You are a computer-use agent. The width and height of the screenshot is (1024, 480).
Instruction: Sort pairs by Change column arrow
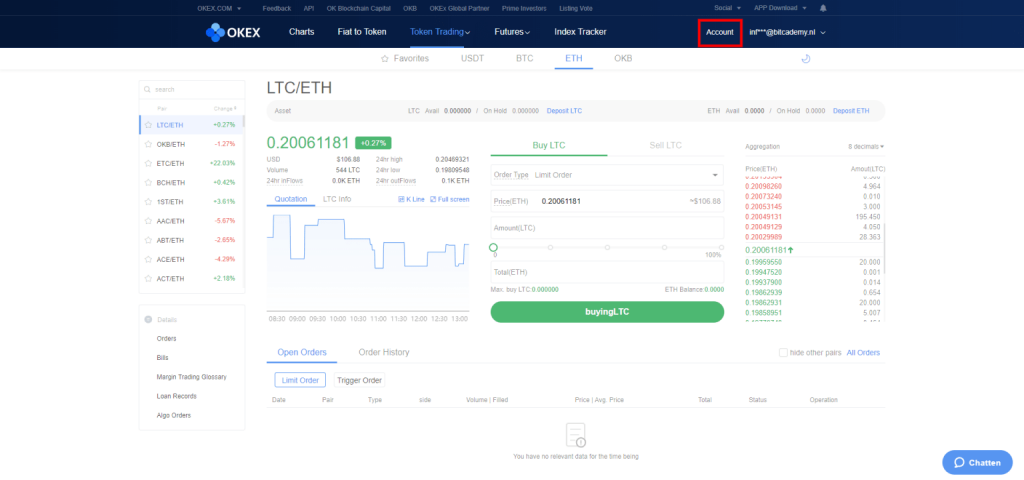pyautogui.click(x=235, y=108)
